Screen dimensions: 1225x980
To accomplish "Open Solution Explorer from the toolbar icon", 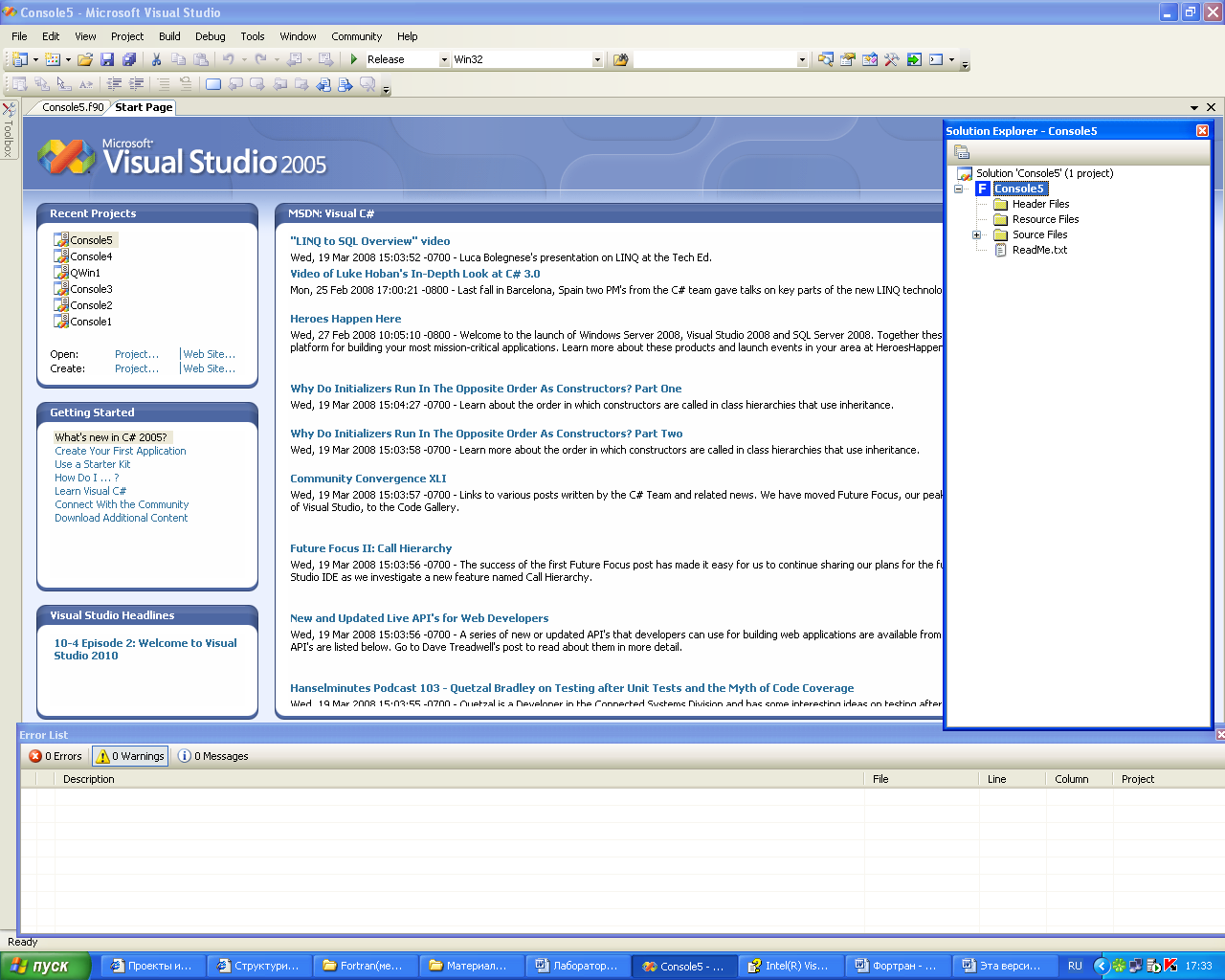I will [826, 59].
